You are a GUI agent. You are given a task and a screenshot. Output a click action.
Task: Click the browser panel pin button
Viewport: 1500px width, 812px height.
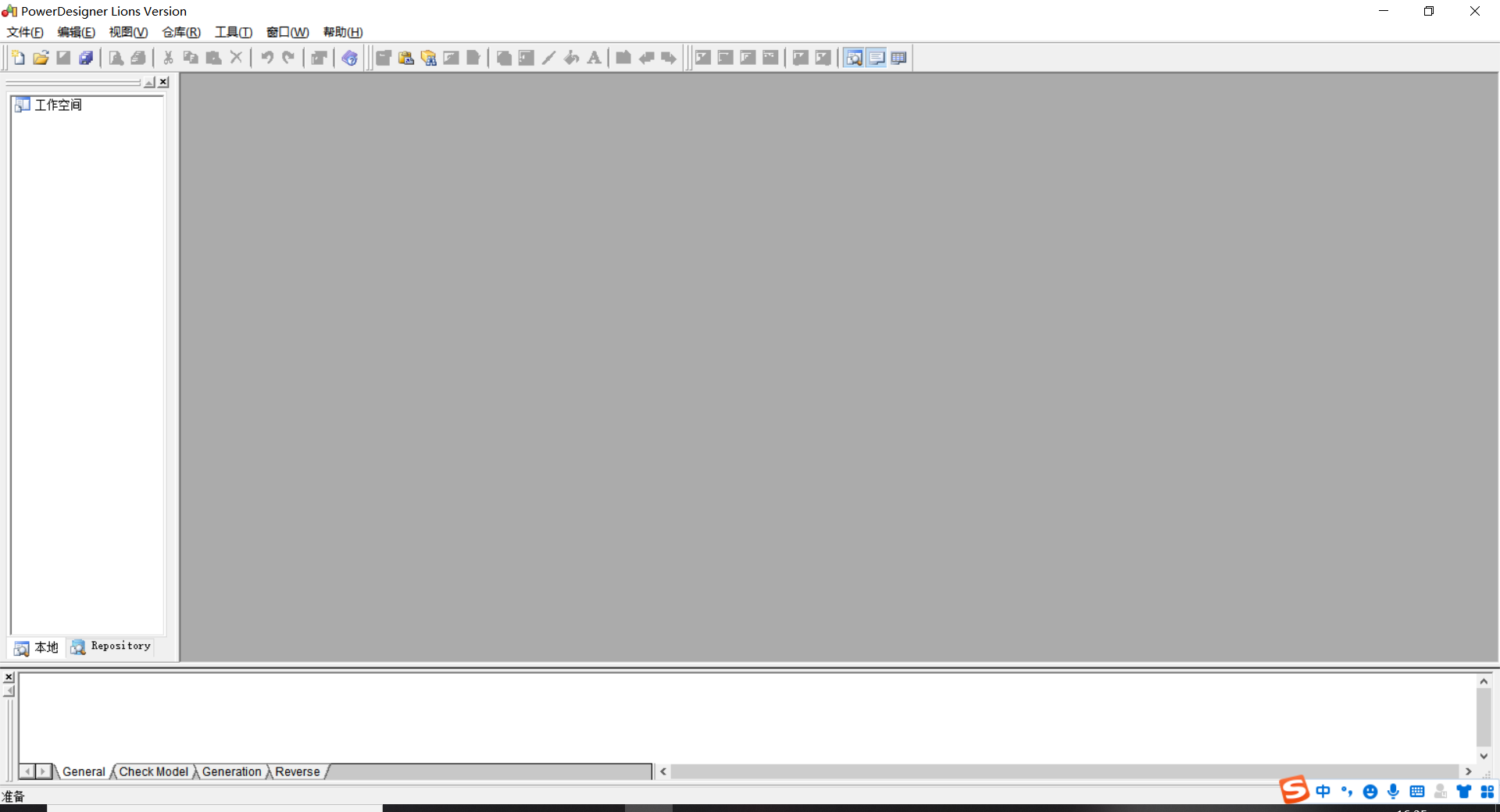coord(149,82)
